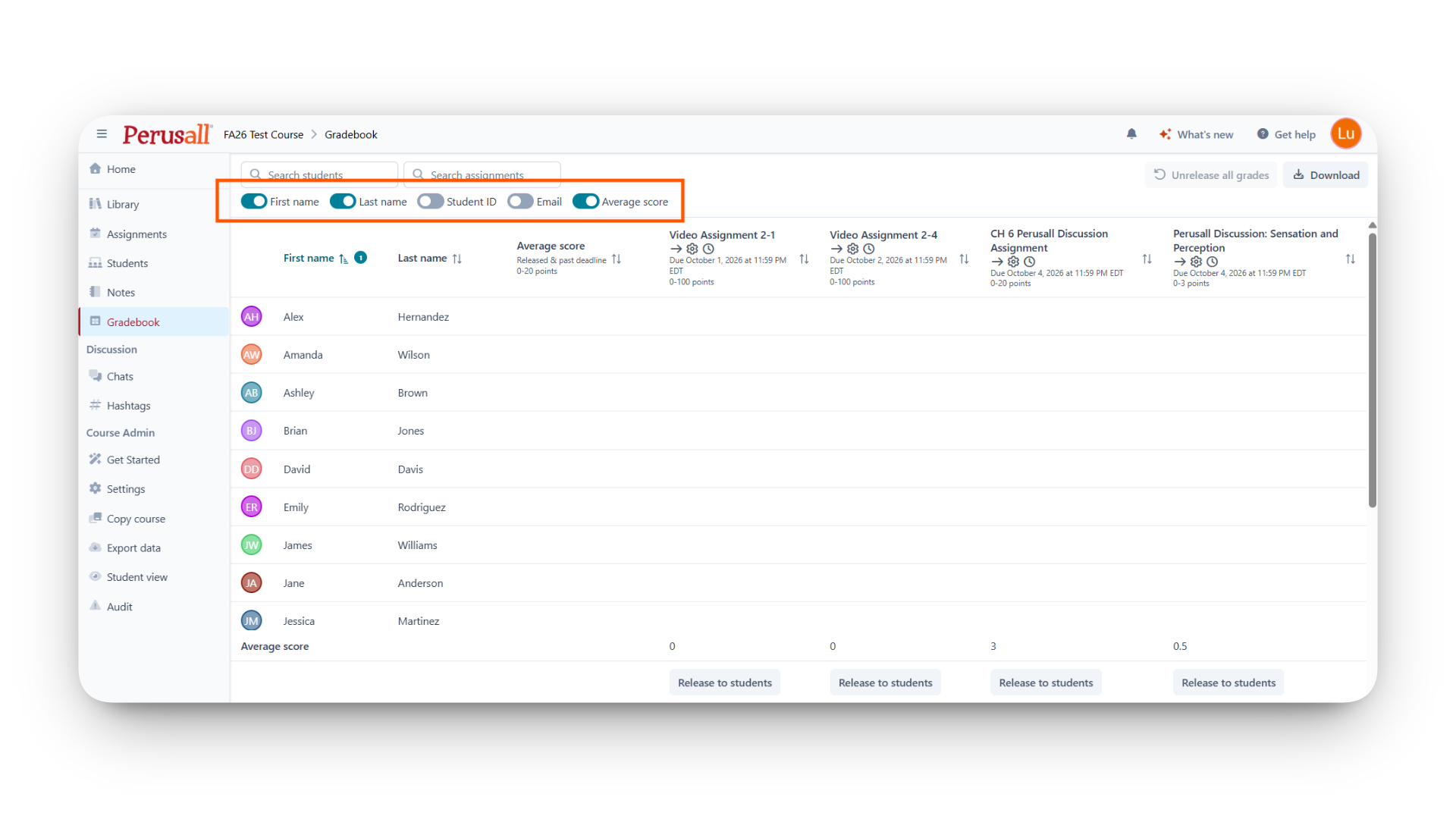Sort by Last name column arrows
The height and width of the screenshot is (819, 1456).
click(457, 259)
